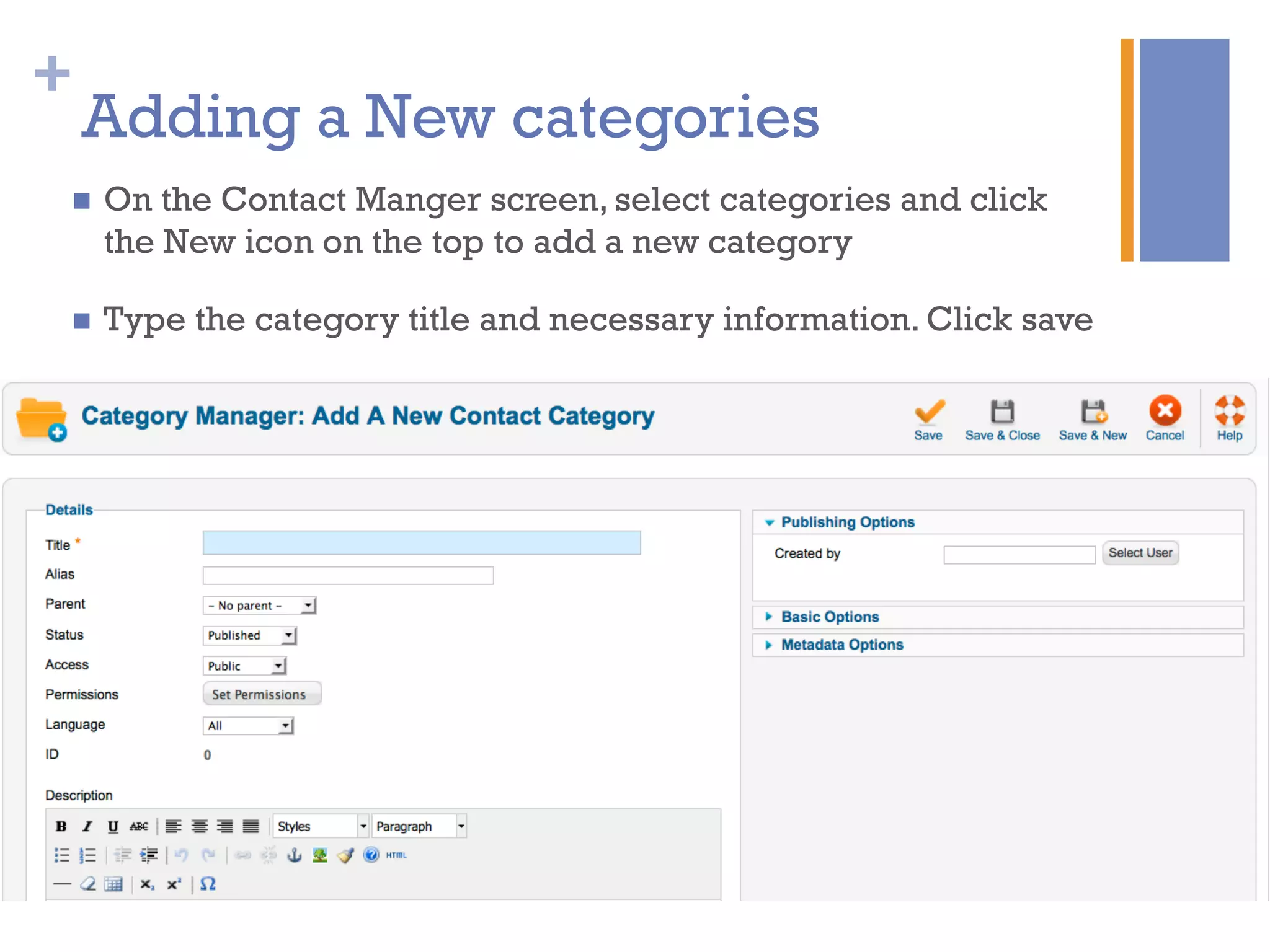This screenshot has width=1270, height=952.
Task: Remove formatting with the eraser icon
Action: [x=88, y=884]
